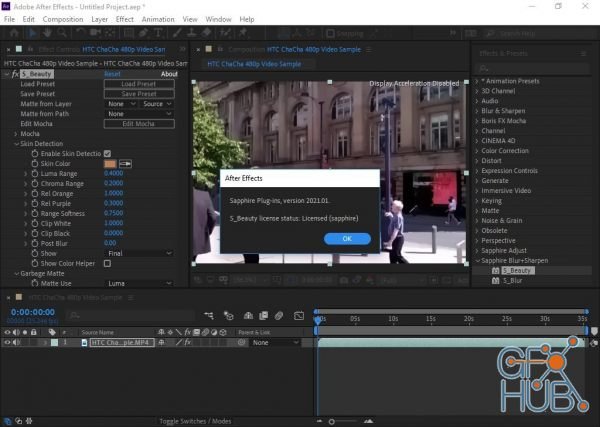Click the S_Beauty effect preset icon
The image size is (600, 427).
point(496,271)
